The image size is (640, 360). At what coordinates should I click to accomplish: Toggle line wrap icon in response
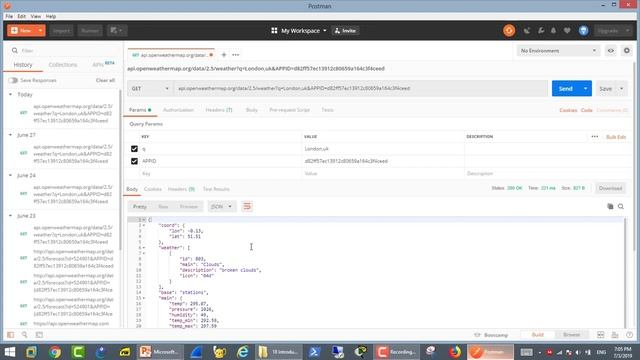point(247,207)
